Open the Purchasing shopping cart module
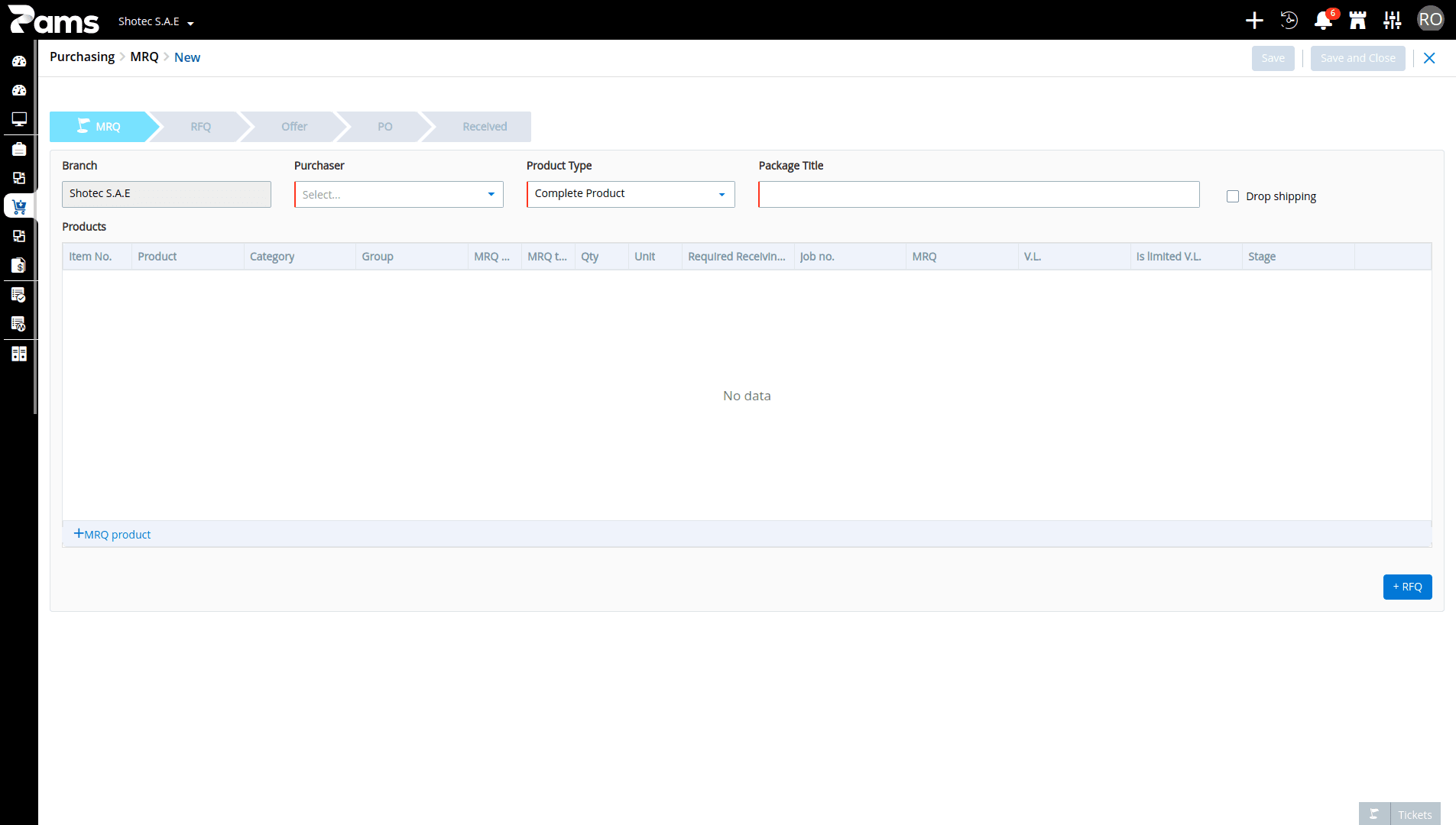The image size is (1456, 825). [x=19, y=206]
